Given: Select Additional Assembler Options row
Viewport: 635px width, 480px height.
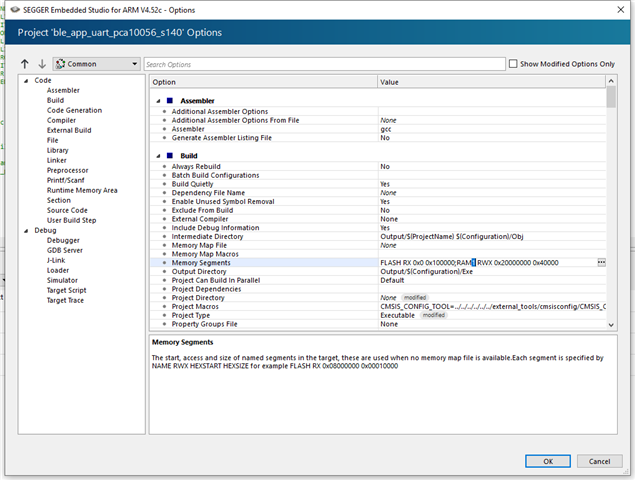Looking at the screenshot, I should [378, 111].
